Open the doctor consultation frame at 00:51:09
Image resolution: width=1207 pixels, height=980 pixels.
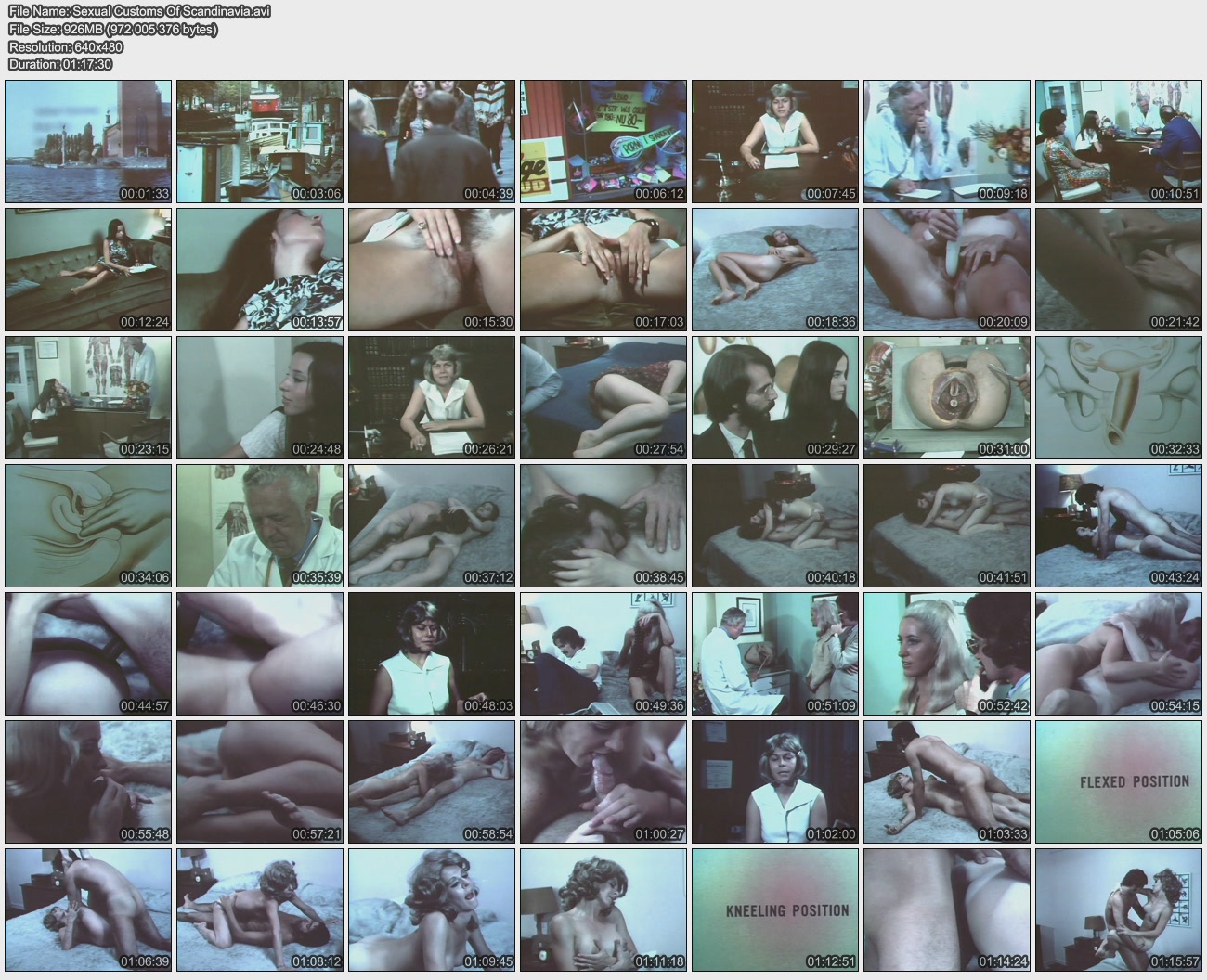tap(775, 653)
